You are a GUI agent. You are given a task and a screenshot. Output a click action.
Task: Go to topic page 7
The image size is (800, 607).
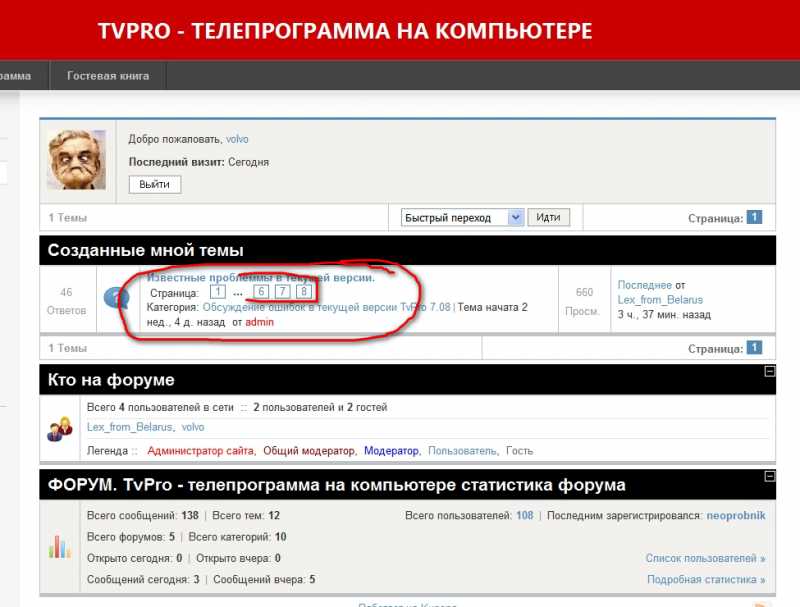coord(282,292)
